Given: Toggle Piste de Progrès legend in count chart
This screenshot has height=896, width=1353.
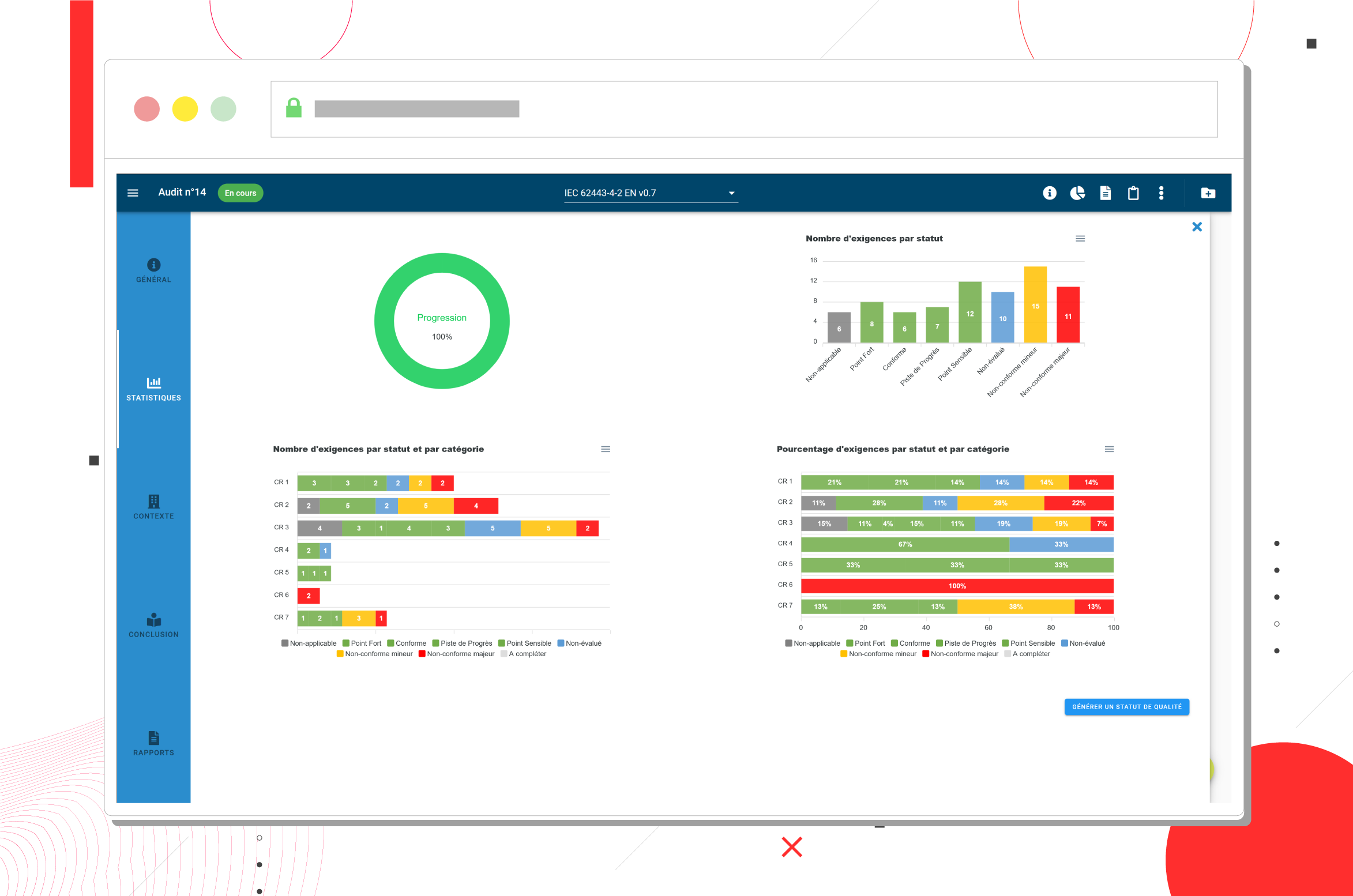Looking at the screenshot, I should [x=462, y=643].
